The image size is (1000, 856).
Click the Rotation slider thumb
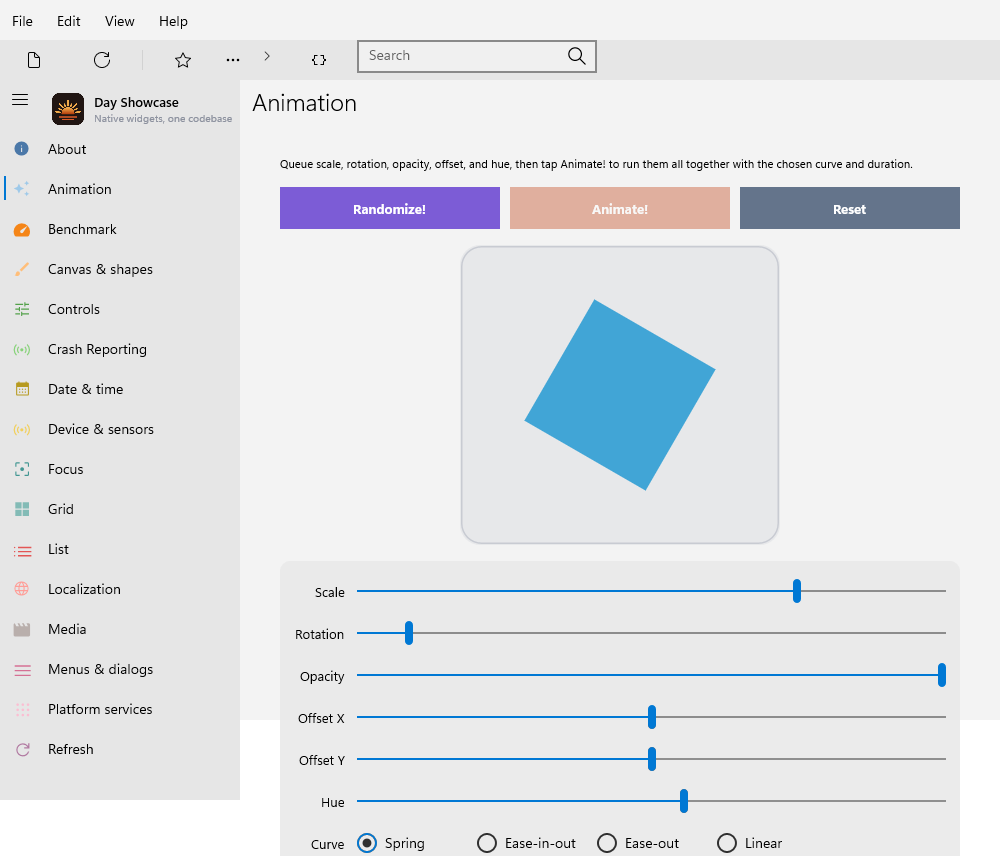409,633
